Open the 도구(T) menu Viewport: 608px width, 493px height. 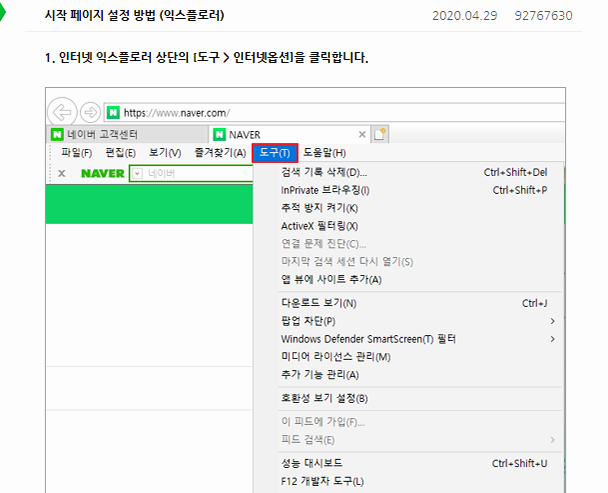275,153
